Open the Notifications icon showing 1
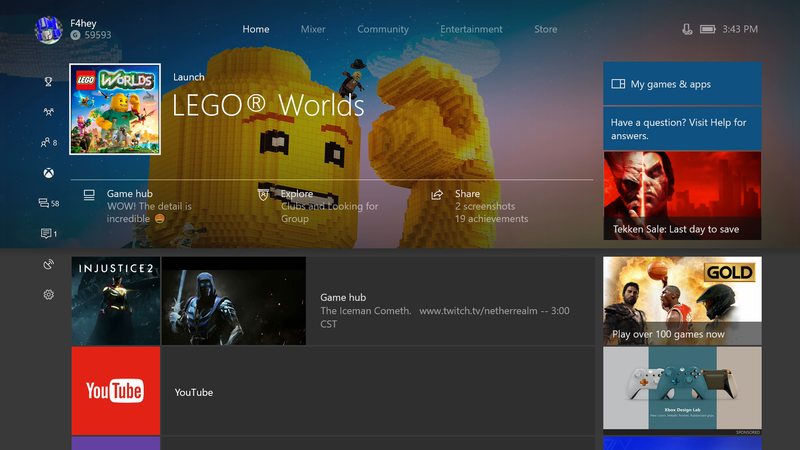800x450 pixels. 49,234
